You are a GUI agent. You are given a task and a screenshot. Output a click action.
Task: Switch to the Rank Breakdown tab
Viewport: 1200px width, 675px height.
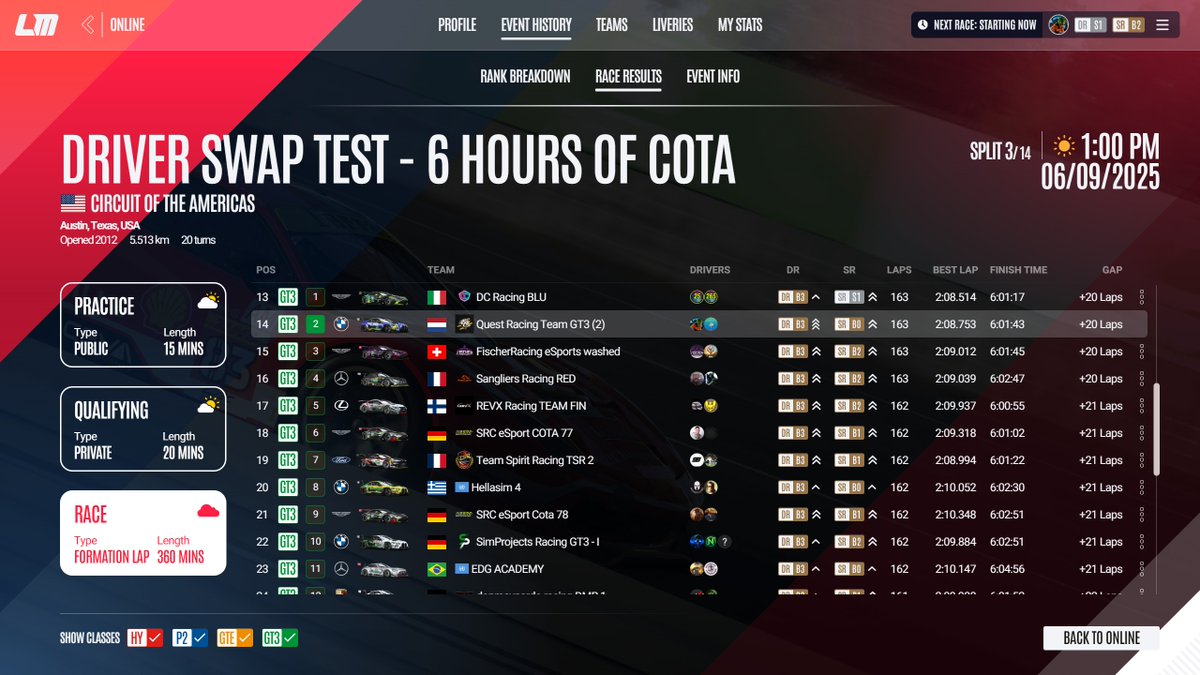tap(525, 76)
